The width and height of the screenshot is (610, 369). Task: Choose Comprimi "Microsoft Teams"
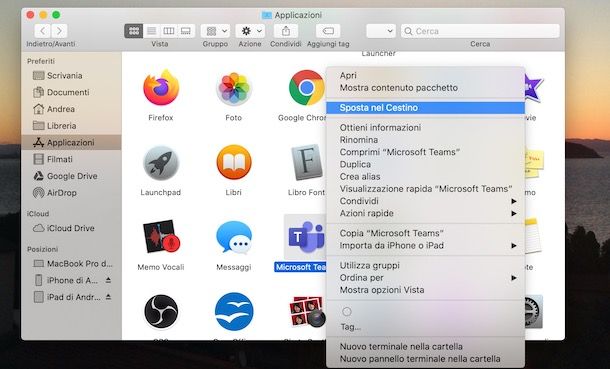point(426,152)
